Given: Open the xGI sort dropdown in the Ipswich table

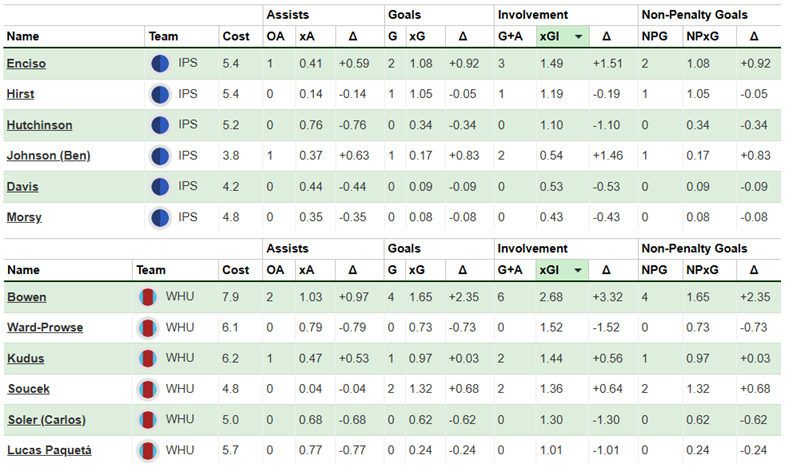Looking at the screenshot, I should pos(577,36).
